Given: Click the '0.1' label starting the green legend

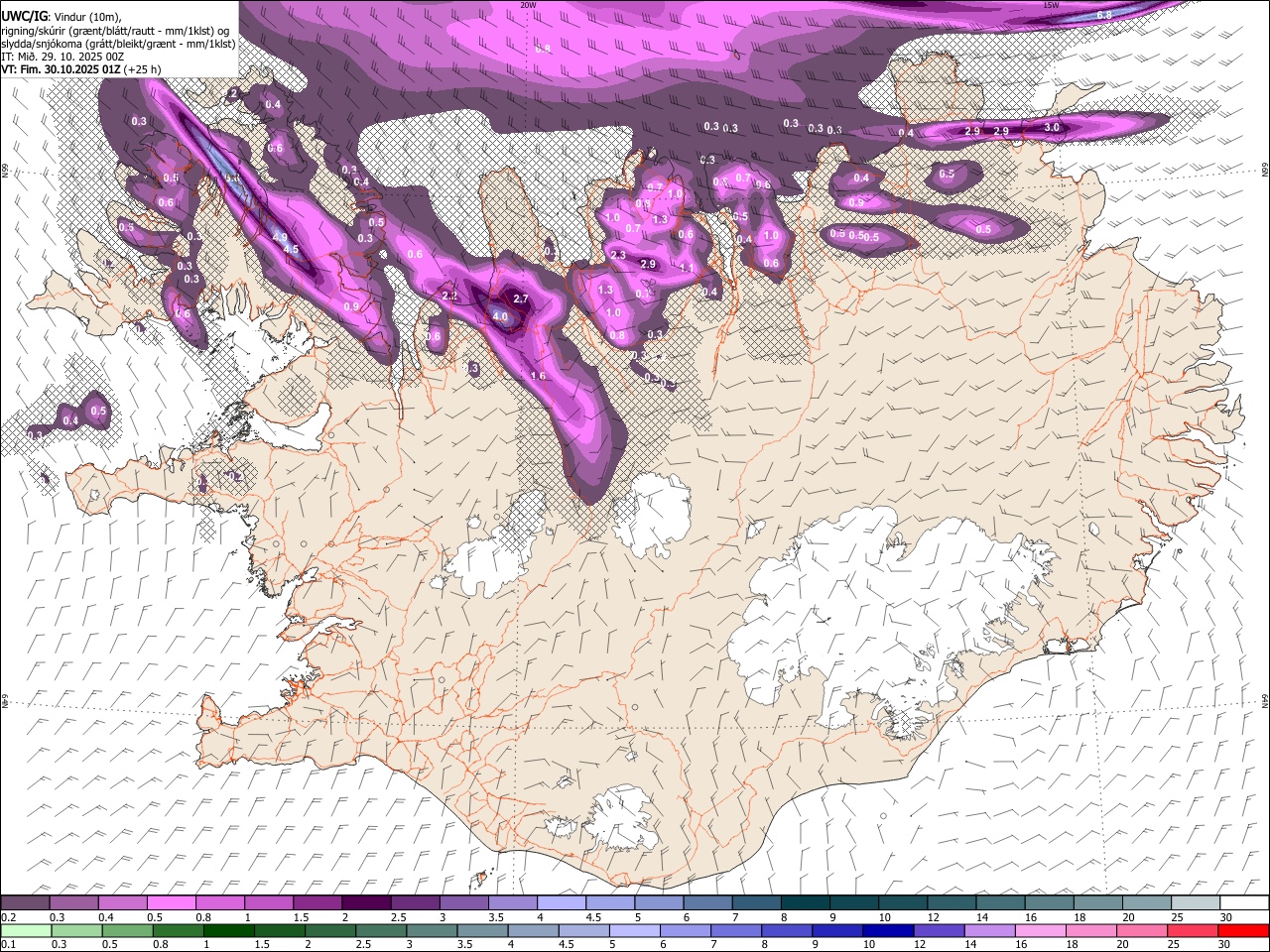Looking at the screenshot, I should 8,945.
